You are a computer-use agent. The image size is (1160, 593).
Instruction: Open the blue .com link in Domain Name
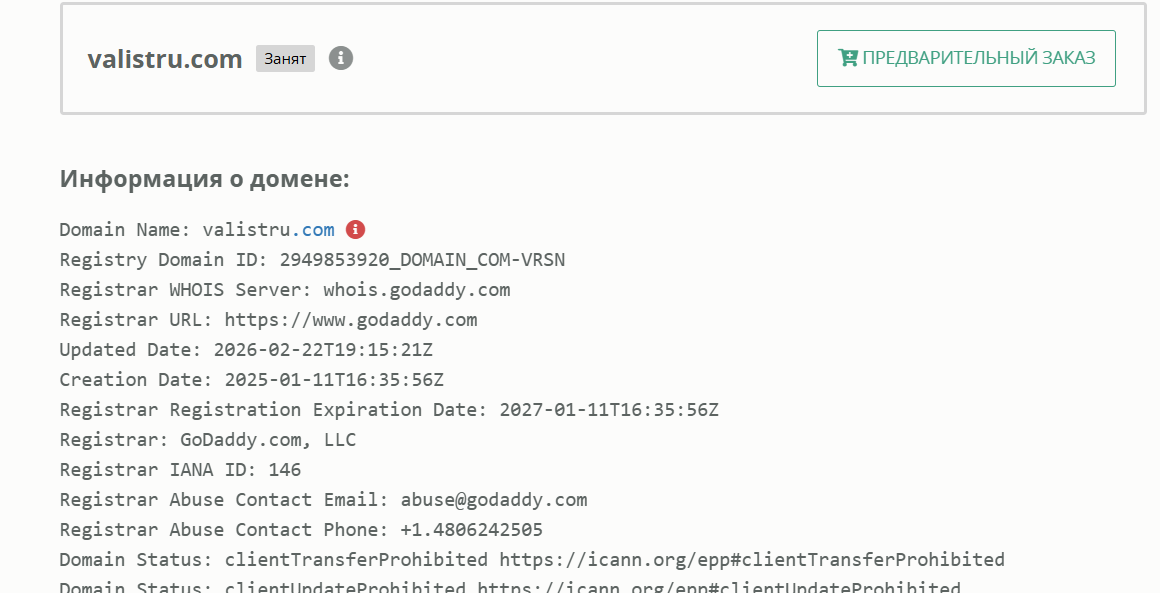pos(318,230)
